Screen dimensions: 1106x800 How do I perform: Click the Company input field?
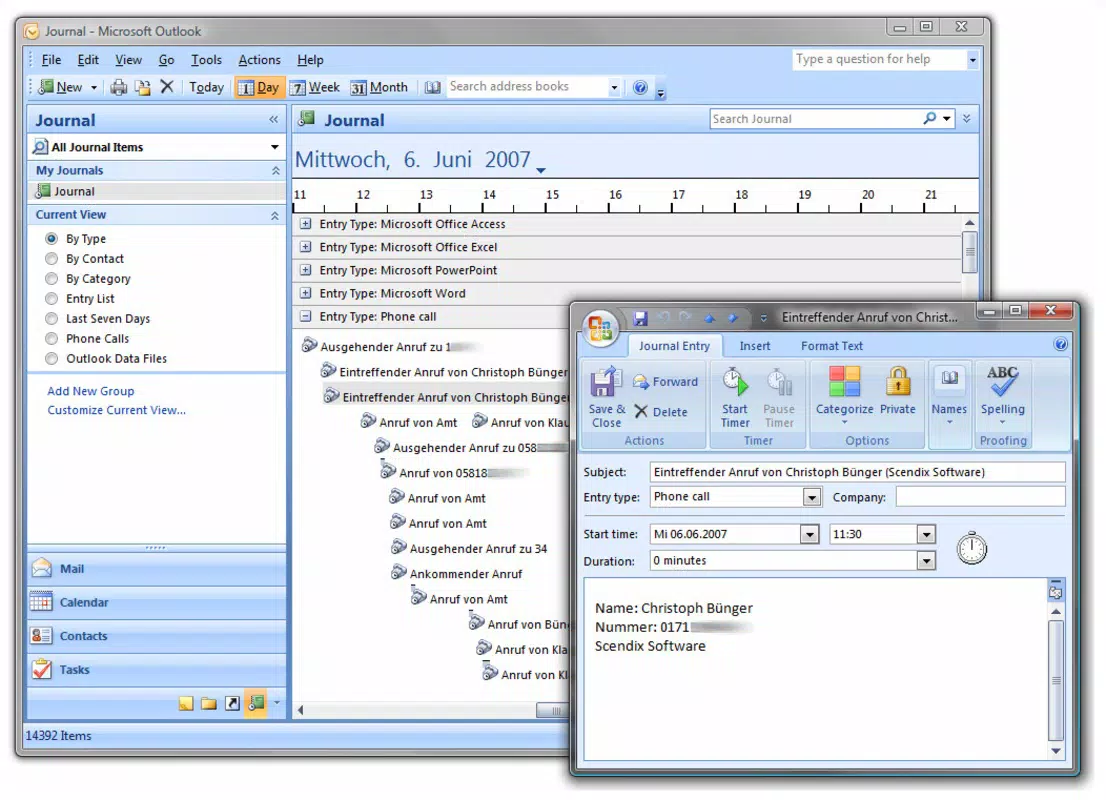tap(980, 497)
